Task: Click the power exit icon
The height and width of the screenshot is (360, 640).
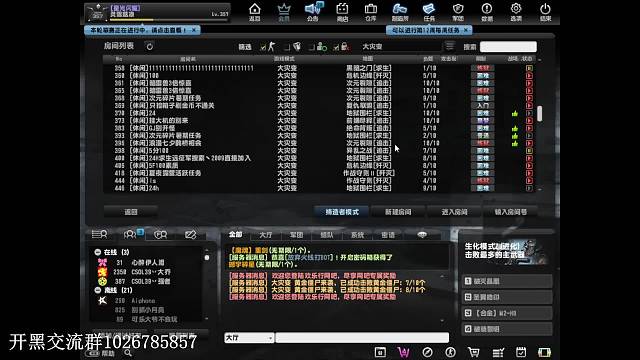Action: [x=545, y=11]
